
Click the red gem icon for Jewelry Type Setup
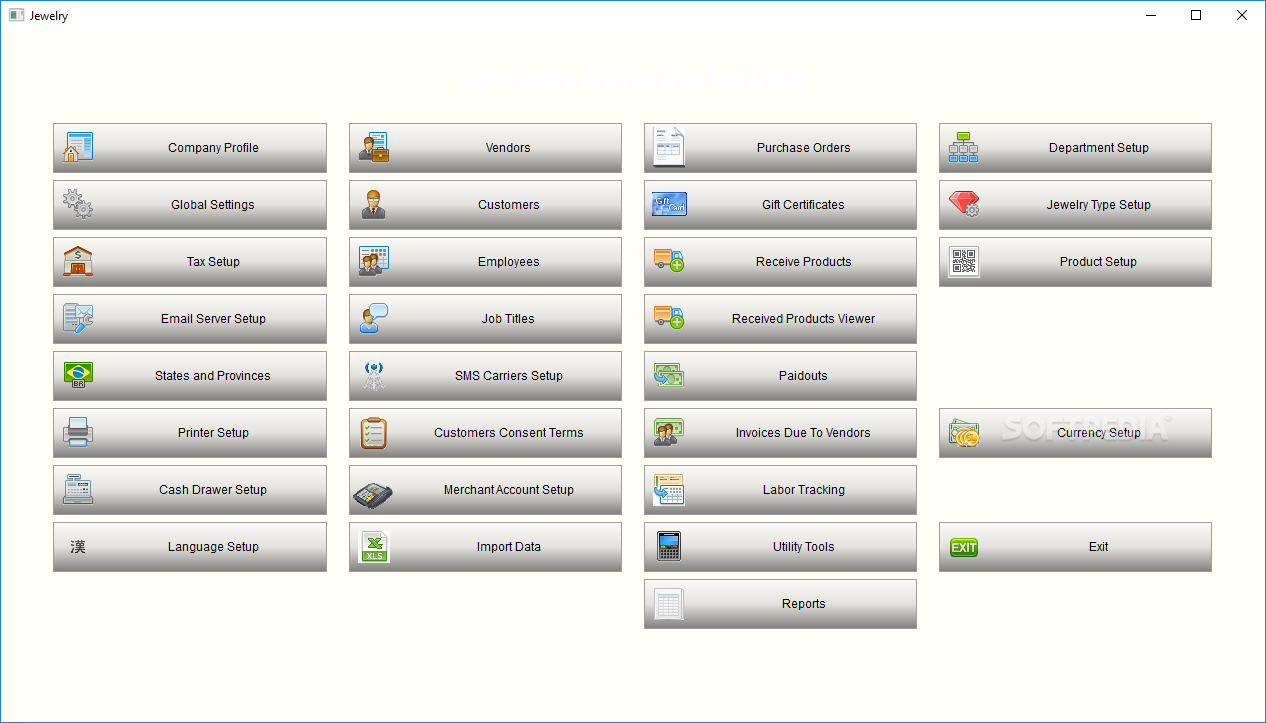964,204
